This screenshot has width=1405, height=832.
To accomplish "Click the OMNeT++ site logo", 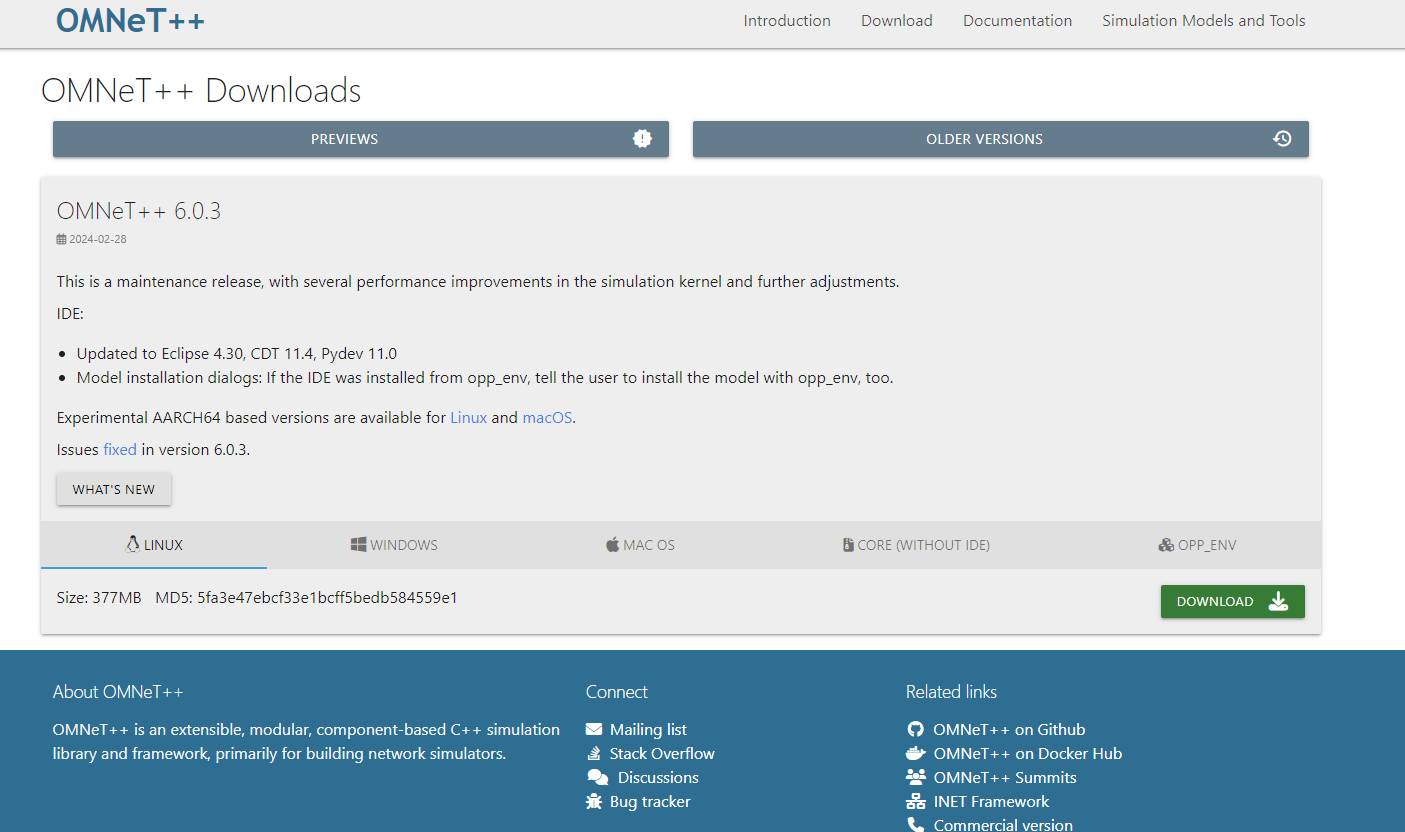I will (x=130, y=20).
